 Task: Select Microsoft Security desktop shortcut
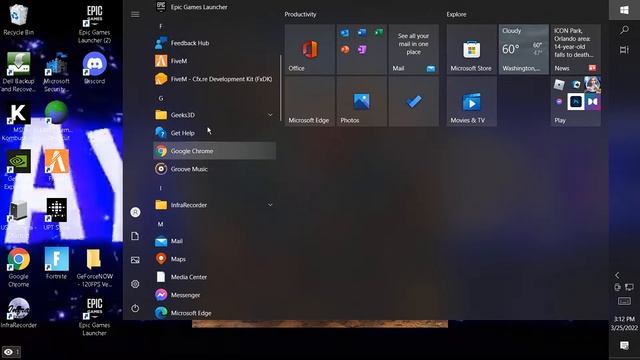tap(56, 72)
